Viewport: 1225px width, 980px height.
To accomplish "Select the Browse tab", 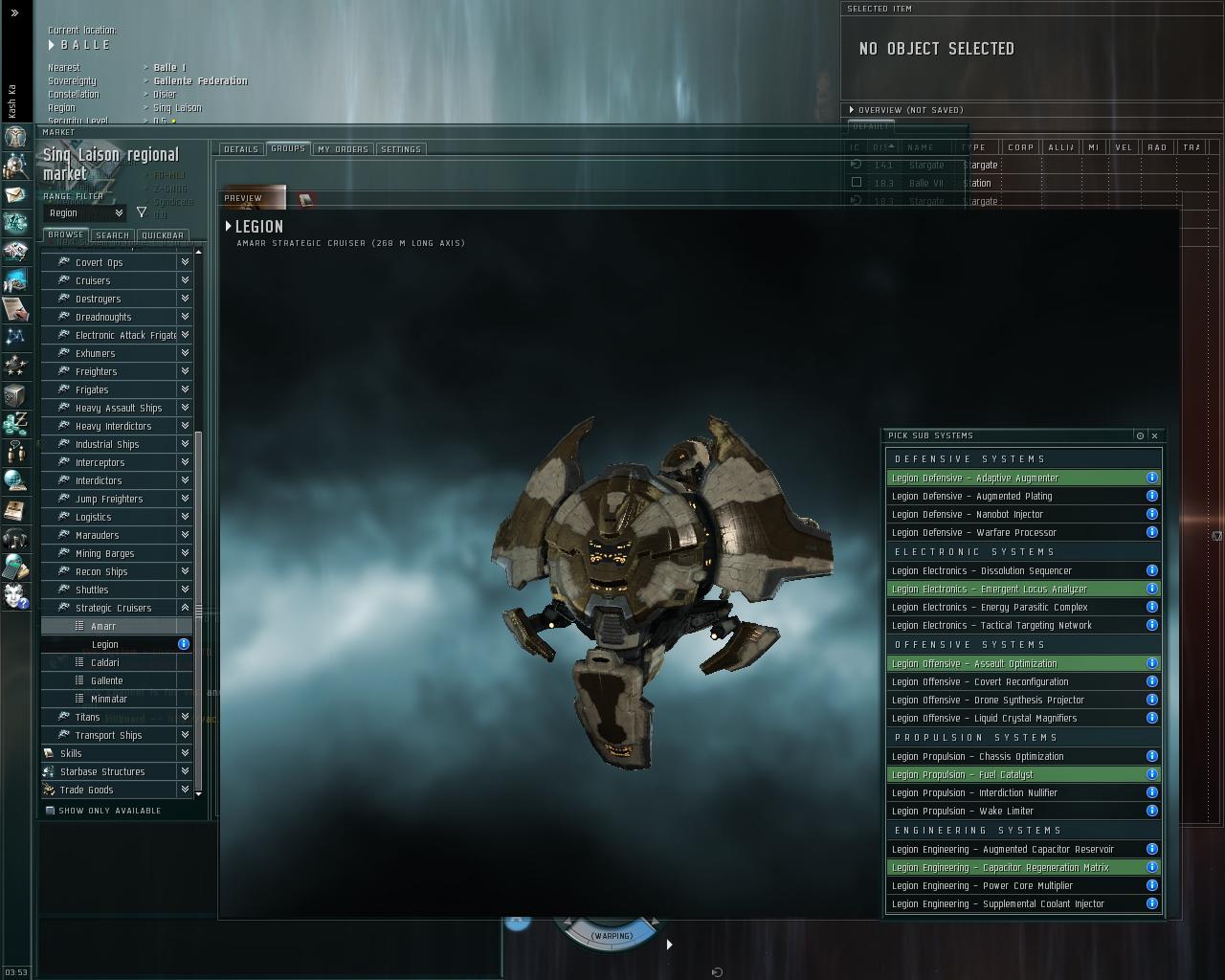I will click(x=66, y=234).
